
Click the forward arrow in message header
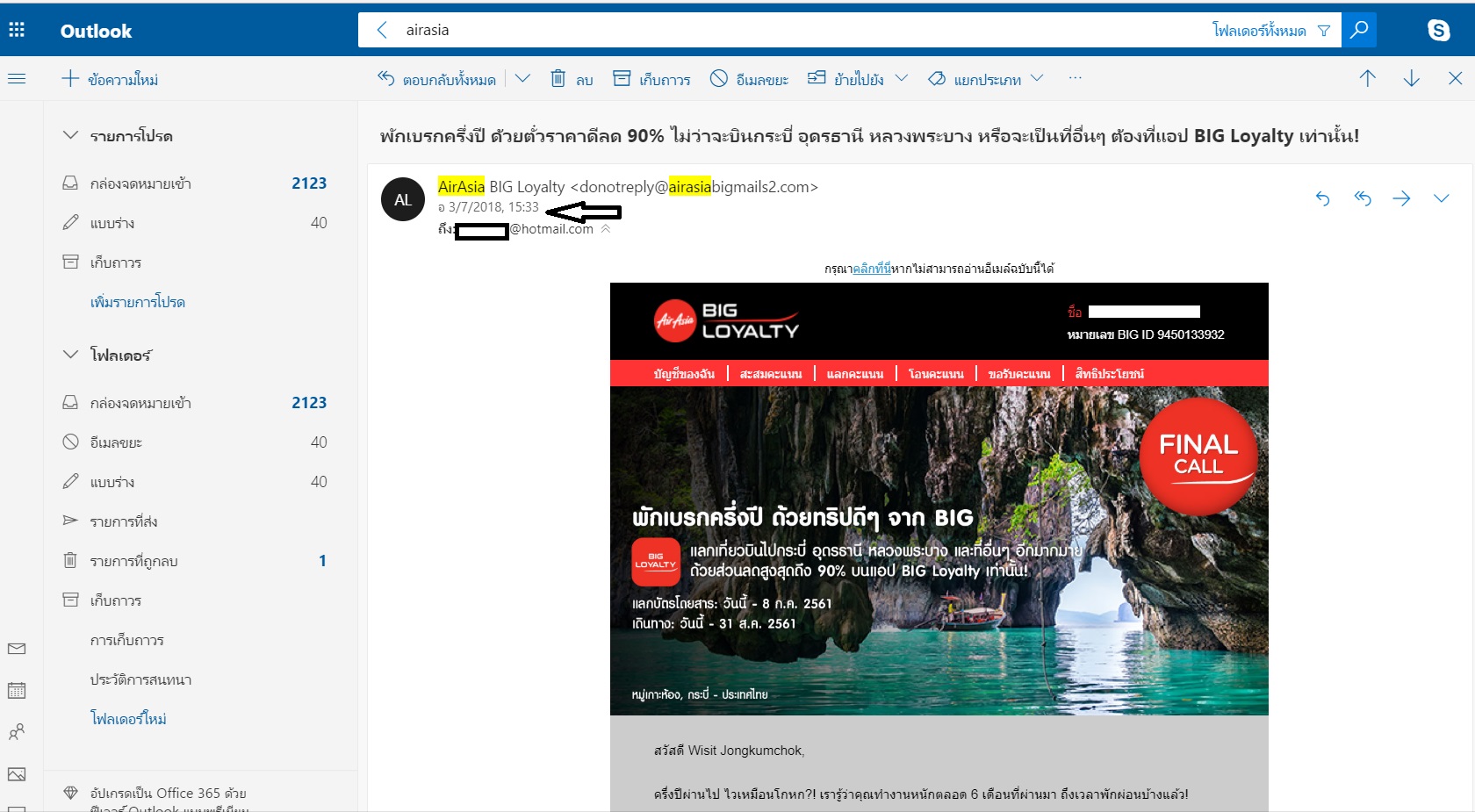(x=1402, y=198)
